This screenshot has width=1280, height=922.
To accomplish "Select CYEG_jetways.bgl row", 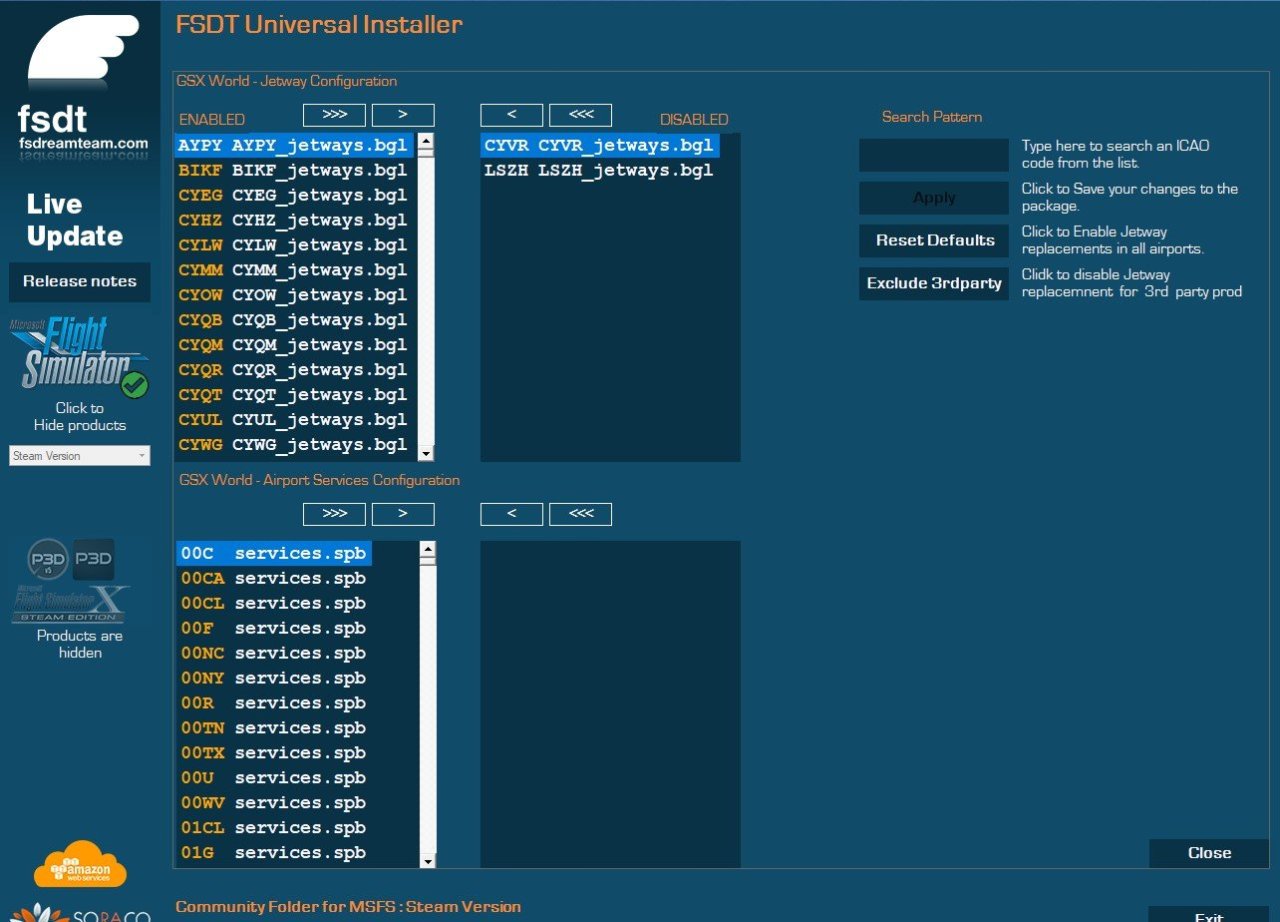I will point(295,196).
